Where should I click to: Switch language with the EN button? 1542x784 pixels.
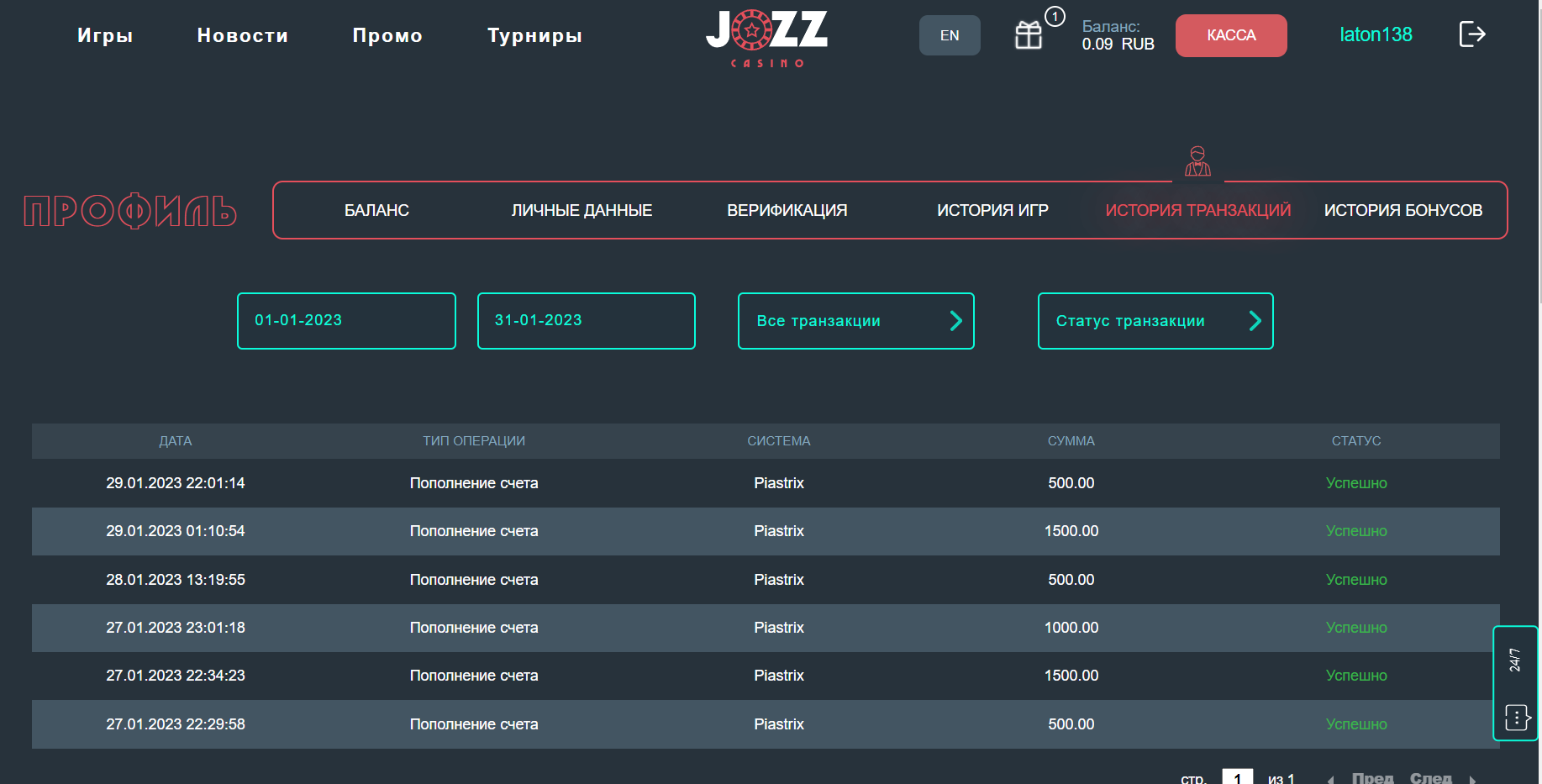(x=949, y=35)
